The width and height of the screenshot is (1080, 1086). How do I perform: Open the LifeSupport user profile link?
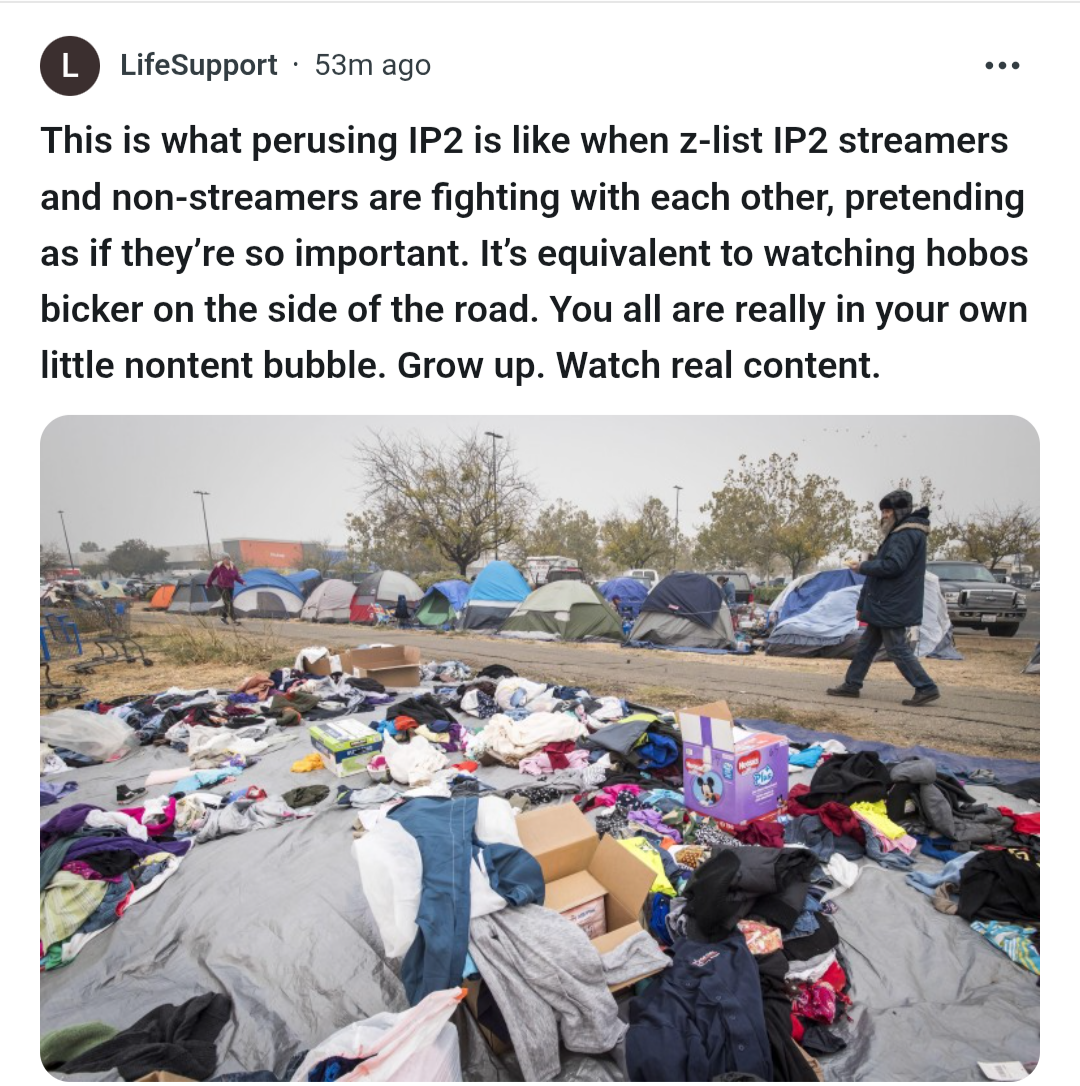(x=198, y=65)
